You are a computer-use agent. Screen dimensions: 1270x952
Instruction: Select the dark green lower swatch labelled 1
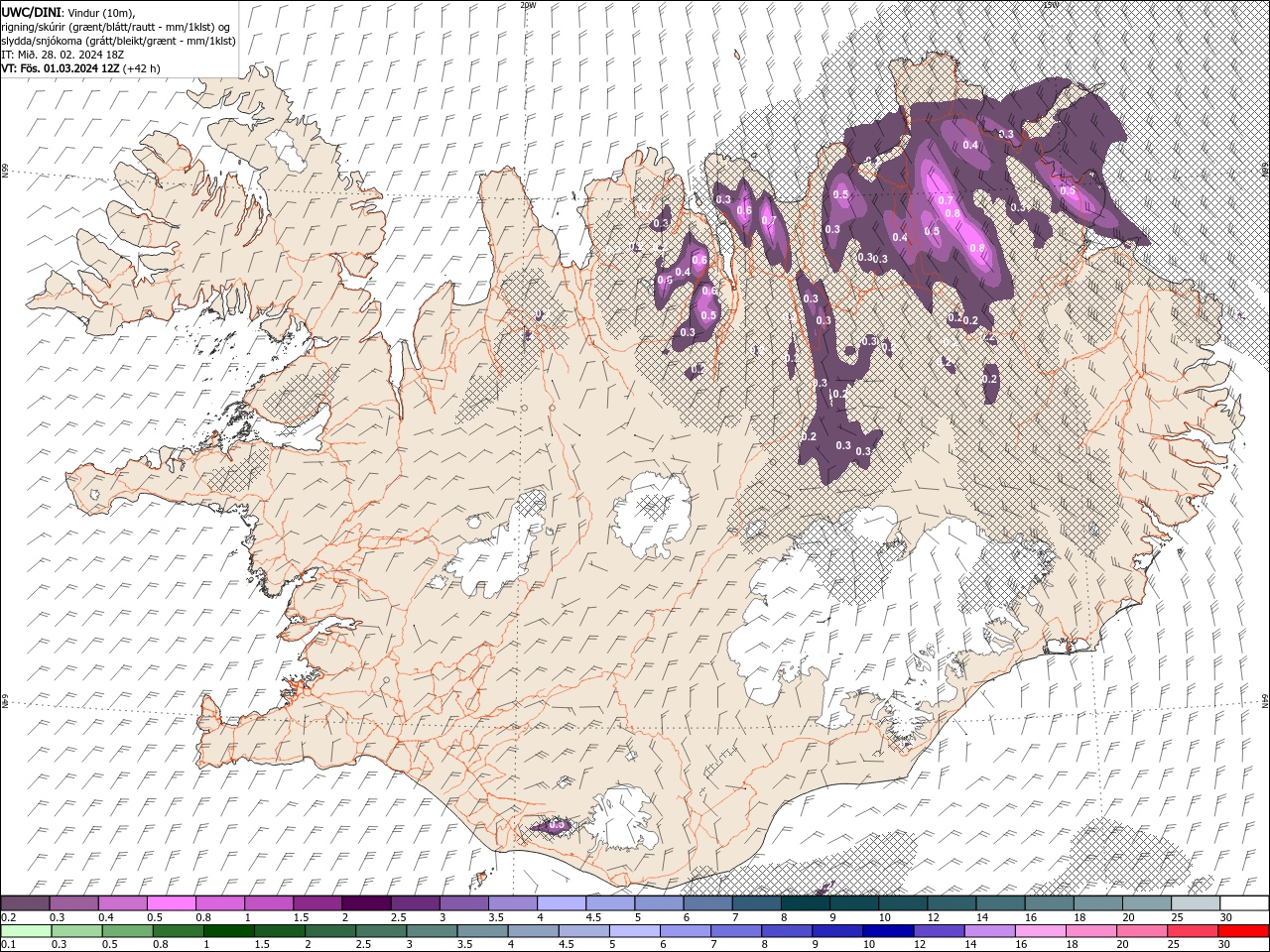coord(228,931)
